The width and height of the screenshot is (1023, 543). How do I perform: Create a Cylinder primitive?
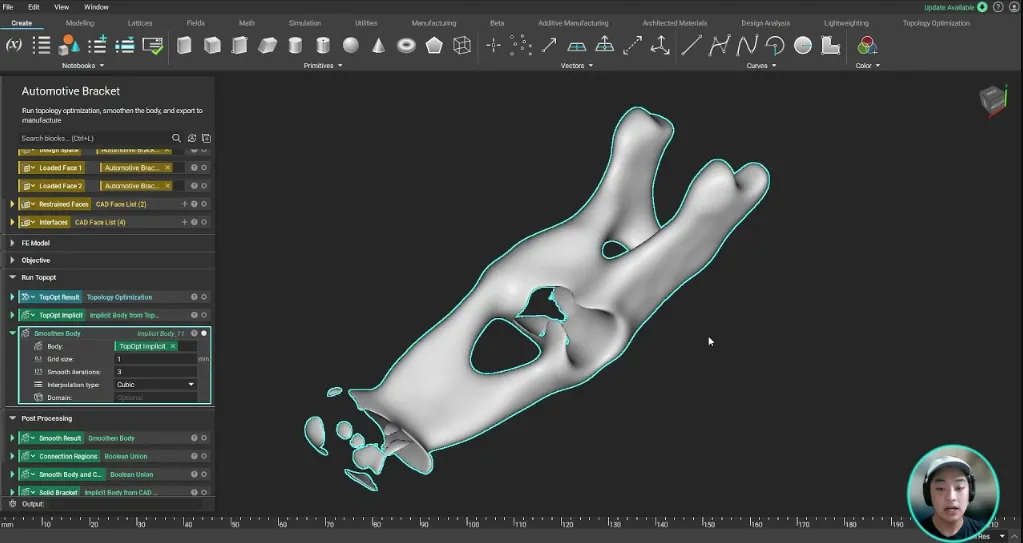coord(295,45)
